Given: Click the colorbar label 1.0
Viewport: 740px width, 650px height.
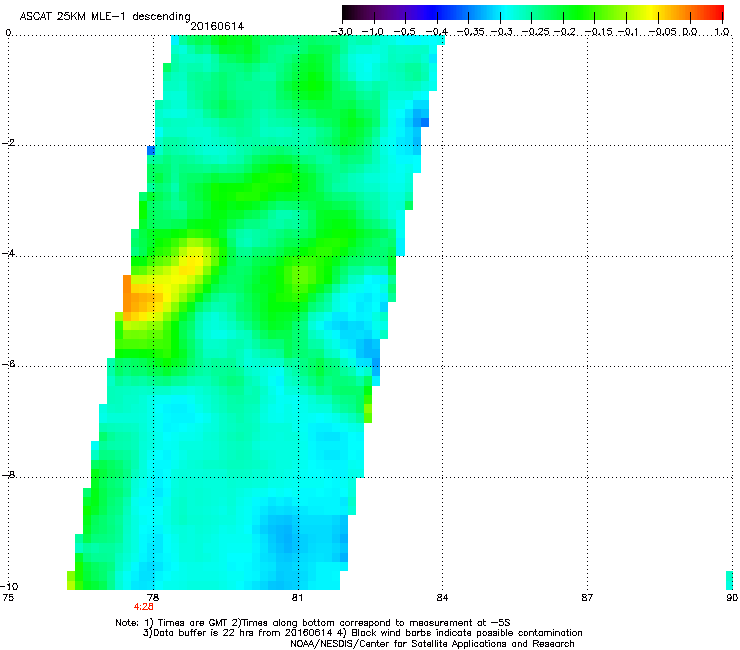Looking at the screenshot, I should coord(722,32).
